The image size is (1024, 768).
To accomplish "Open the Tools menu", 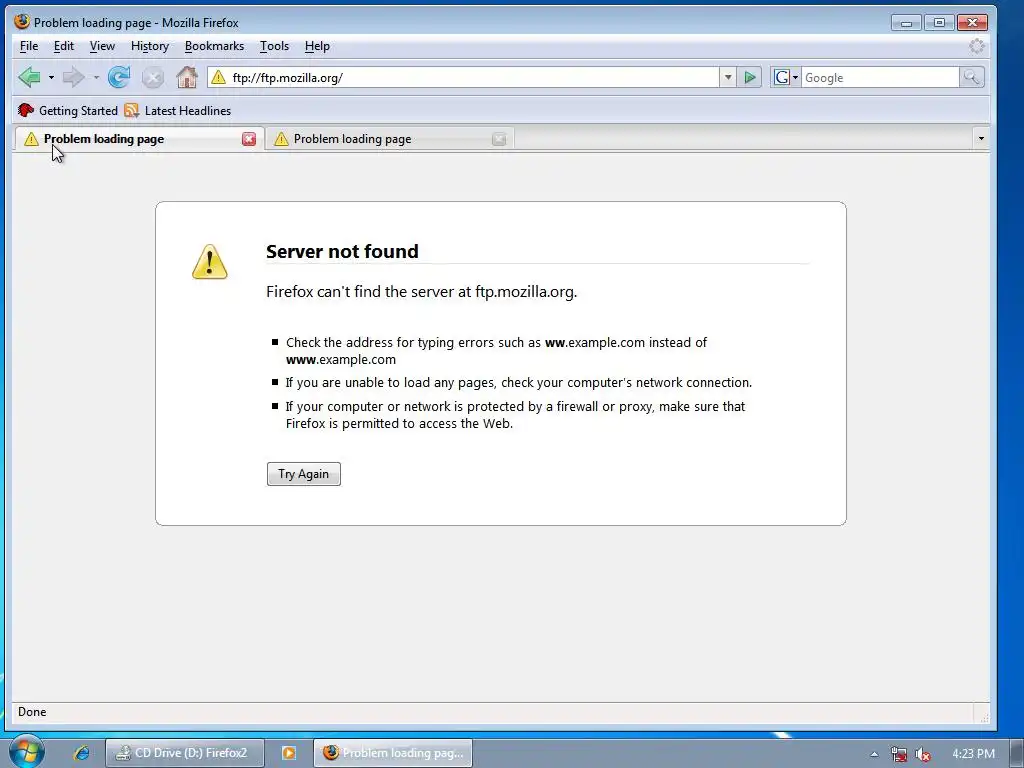I will 274,46.
